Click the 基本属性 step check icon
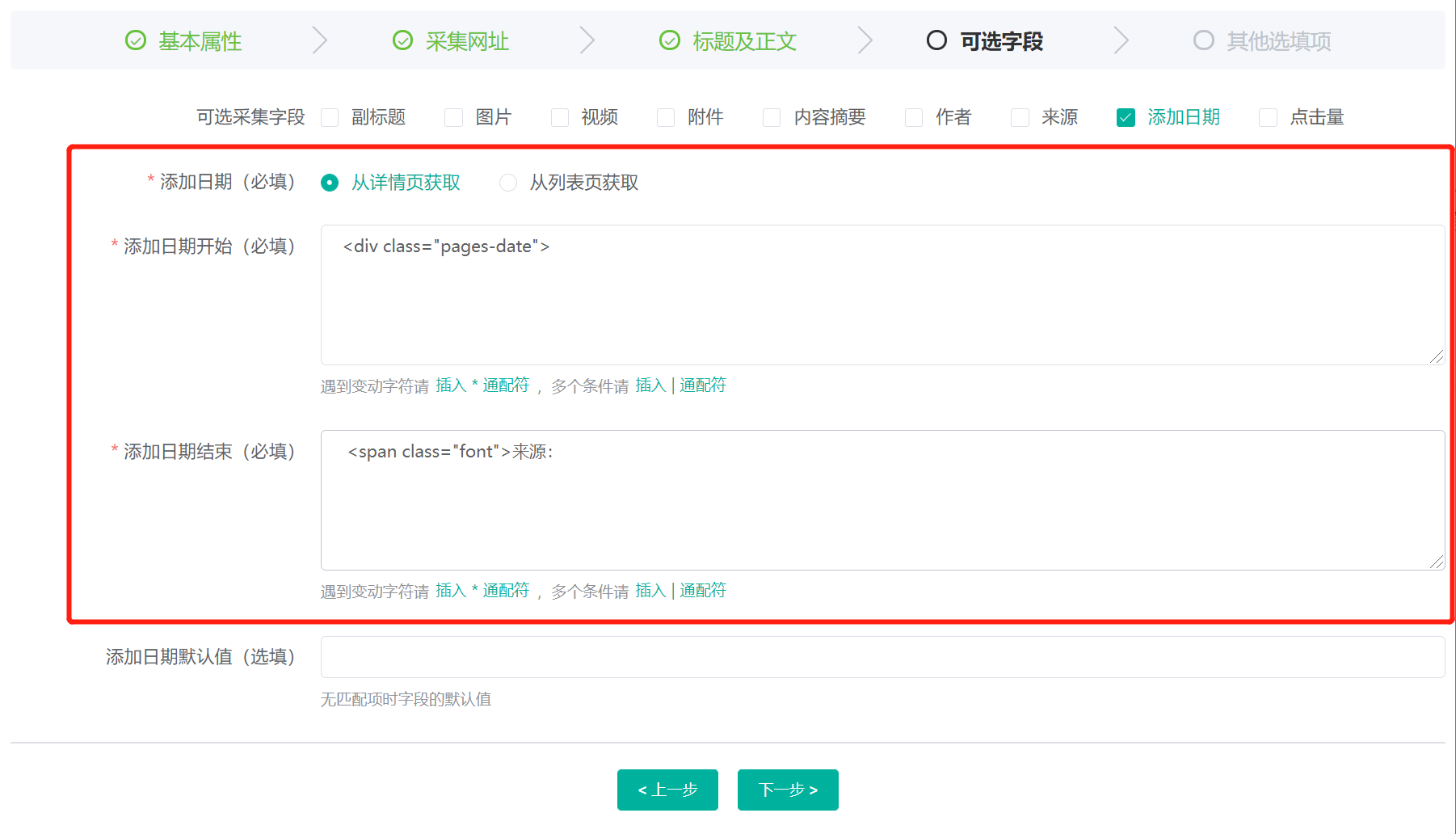 (136, 40)
